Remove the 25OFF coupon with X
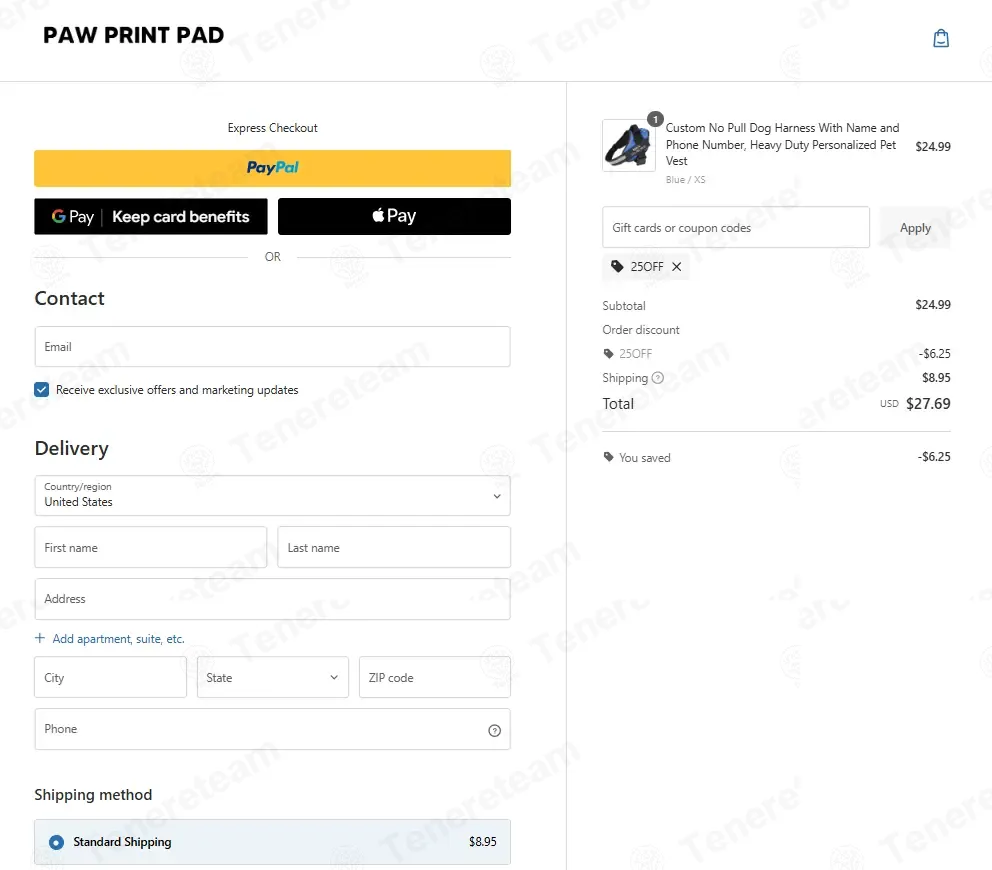Viewport: 992px width, 870px height. coord(676,267)
